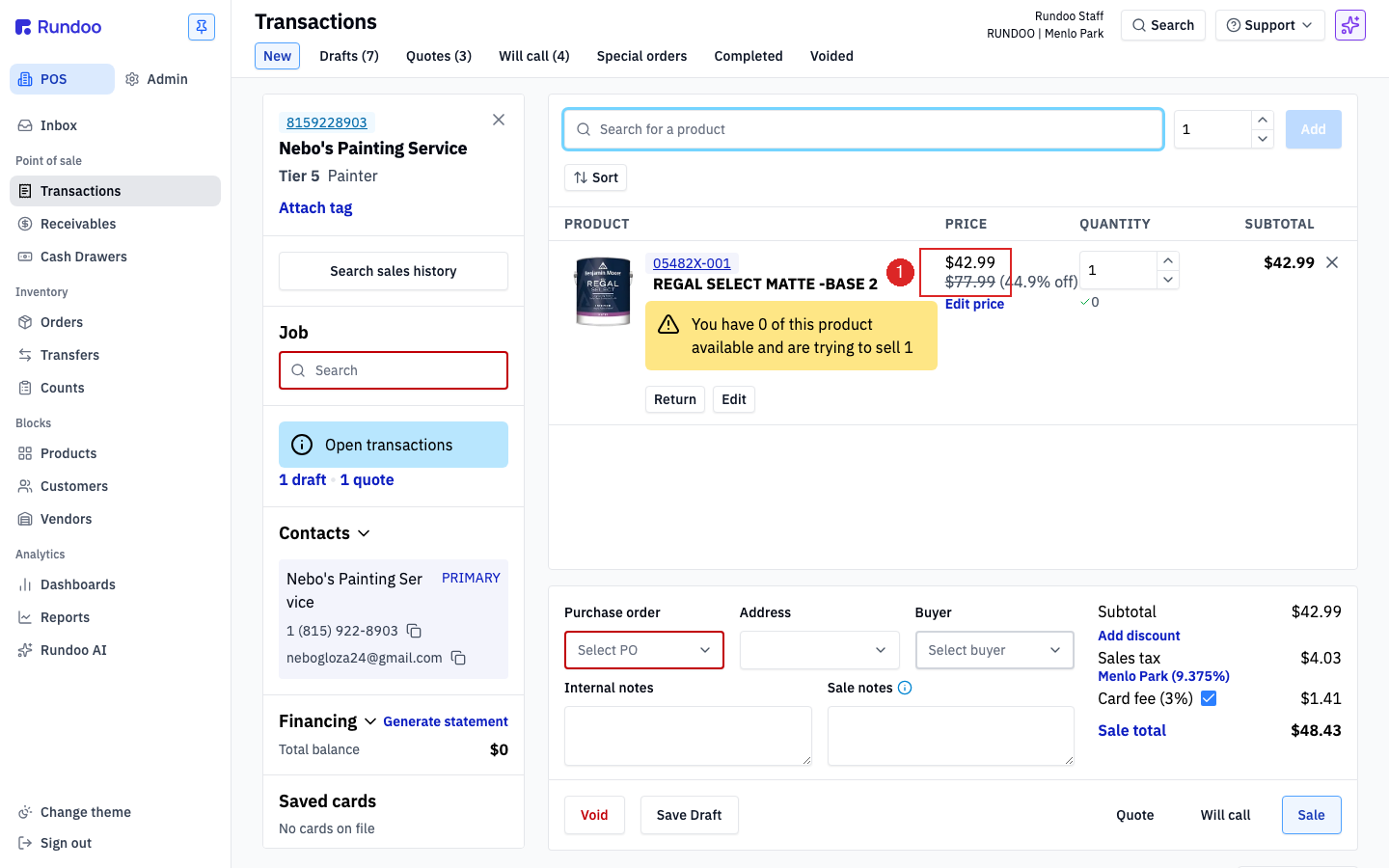The width and height of the screenshot is (1389, 868).
Task: Increase the add-product quantity stepper
Action: click(x=1263, y=120)
